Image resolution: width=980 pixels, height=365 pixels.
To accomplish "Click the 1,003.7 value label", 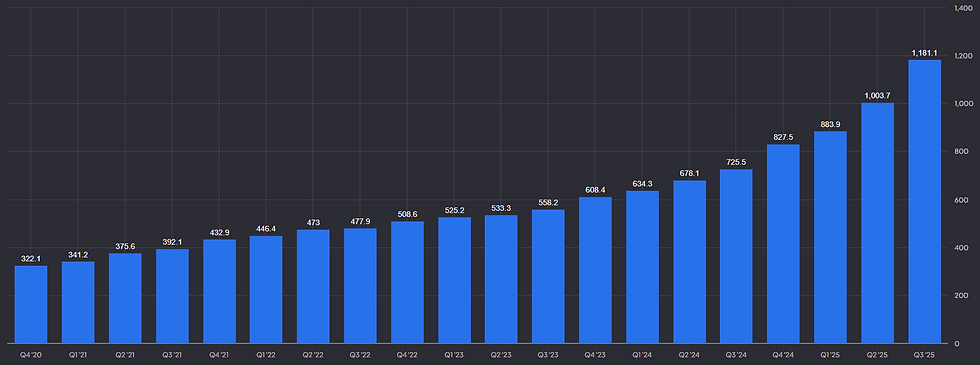I will click(x=878, y=96).
